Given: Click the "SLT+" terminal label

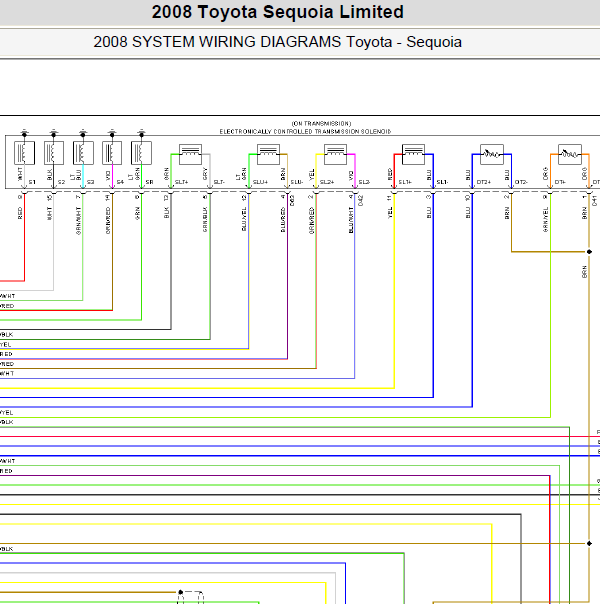Looking at the screenshot, I should point(181,182).
